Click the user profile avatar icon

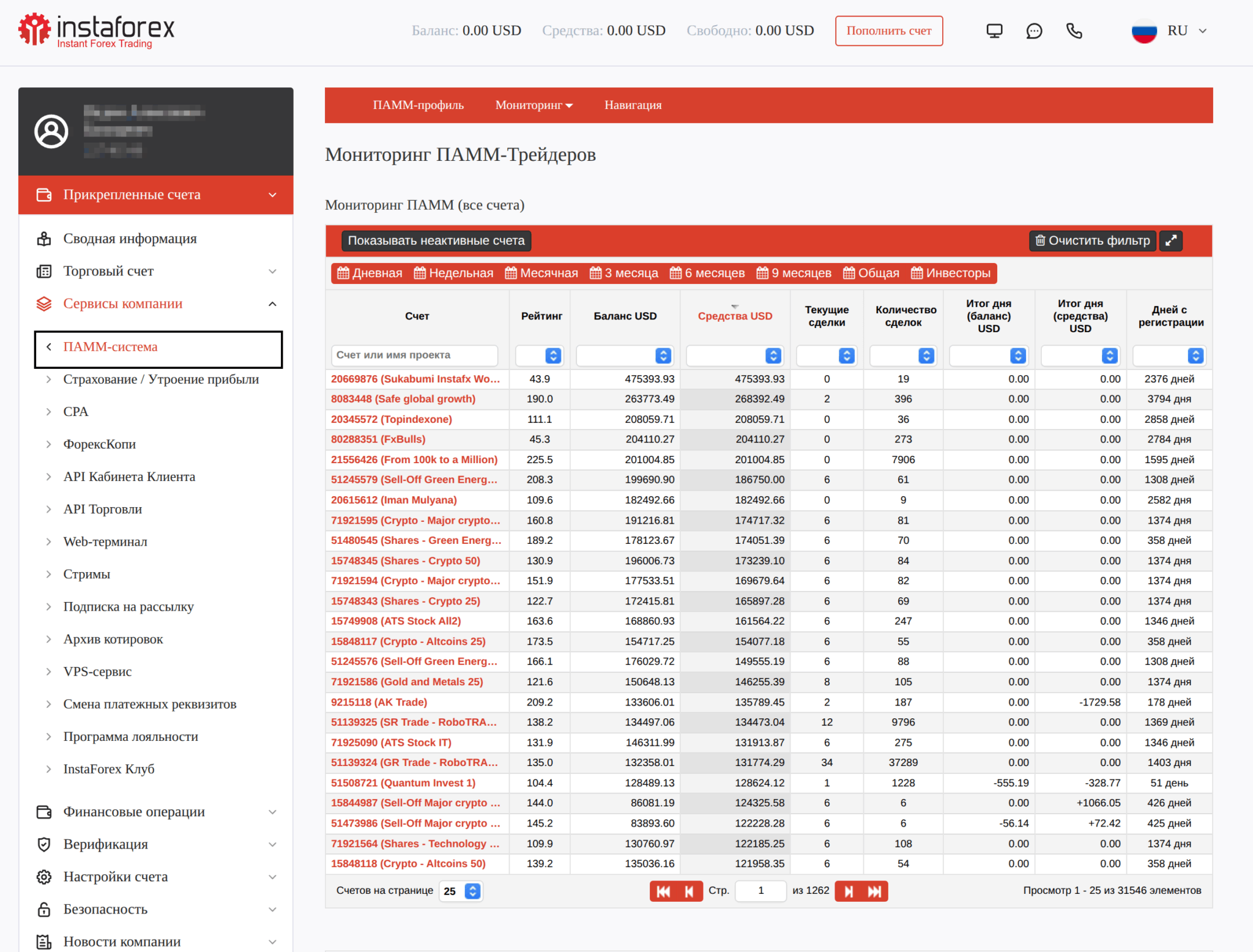51,131
